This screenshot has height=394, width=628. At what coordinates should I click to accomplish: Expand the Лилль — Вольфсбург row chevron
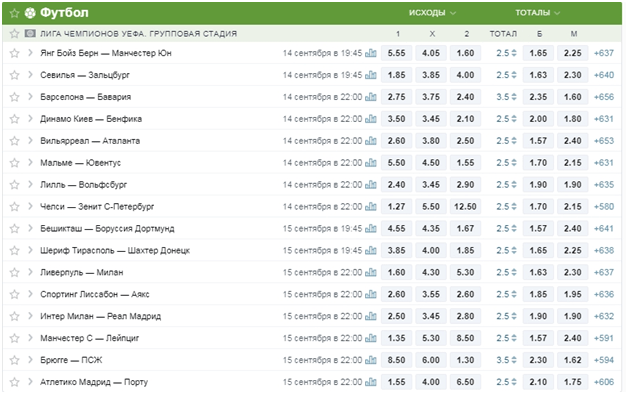click(30, 185)
